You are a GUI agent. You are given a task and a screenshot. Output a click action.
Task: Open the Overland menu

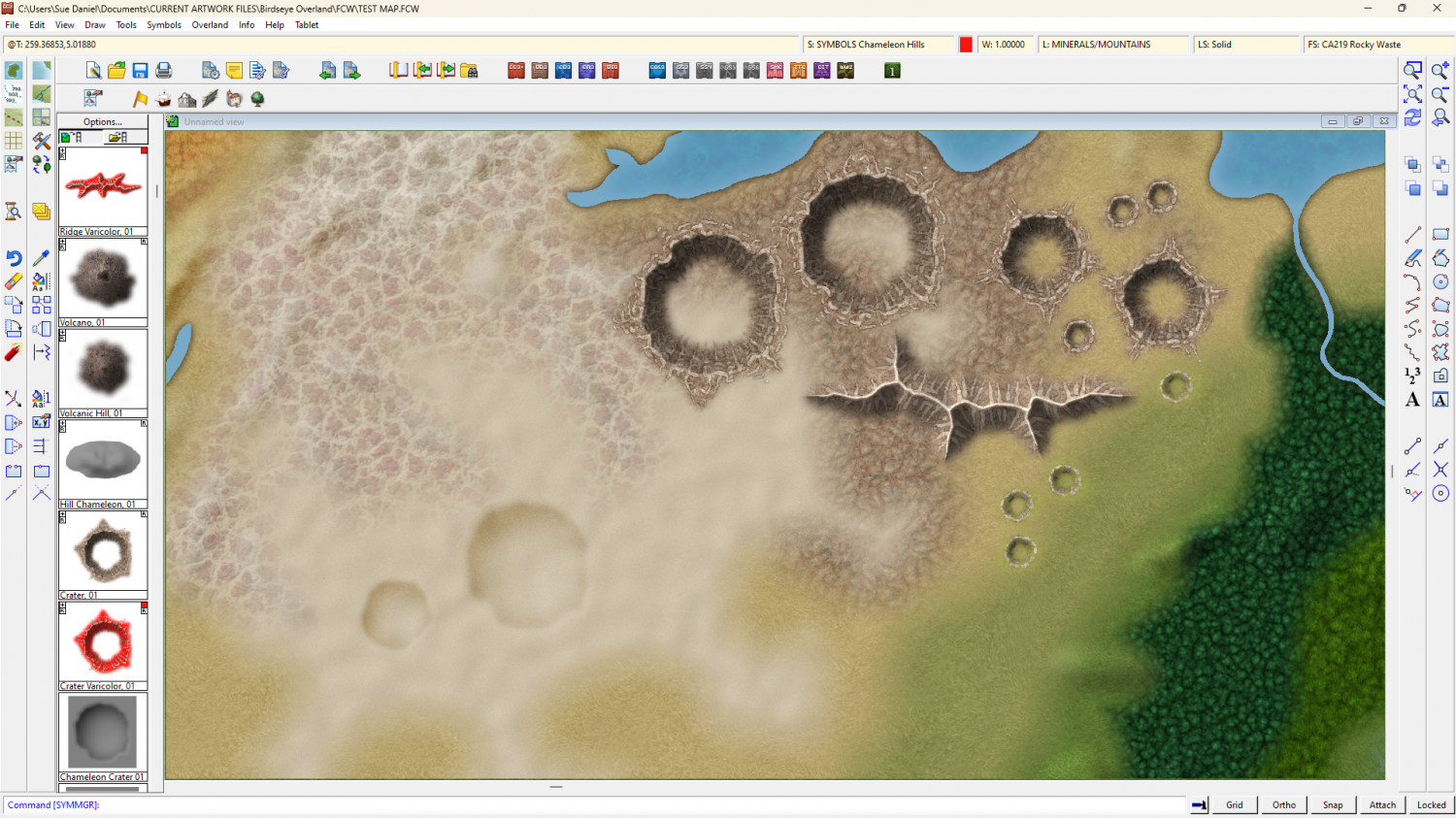point(210,25)
